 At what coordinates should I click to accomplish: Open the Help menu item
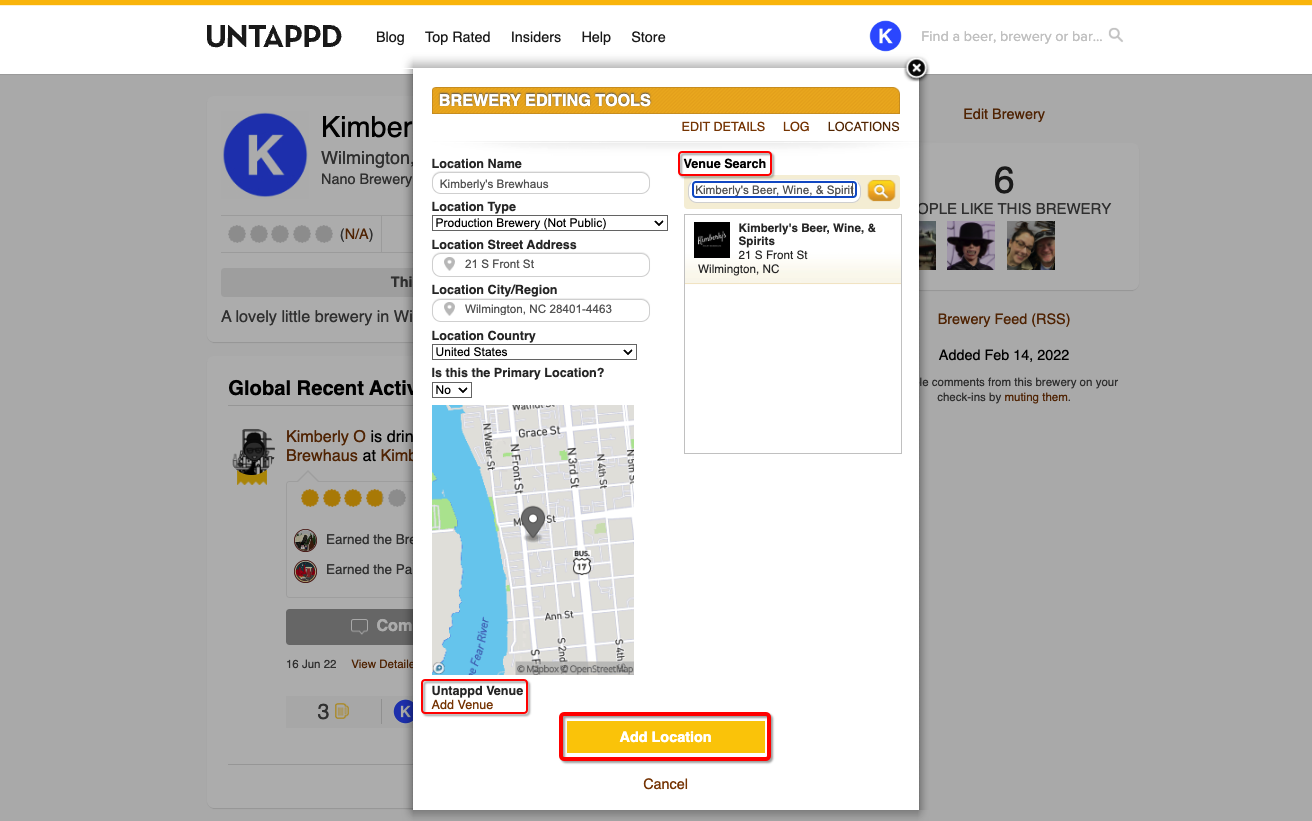point(596,37)
